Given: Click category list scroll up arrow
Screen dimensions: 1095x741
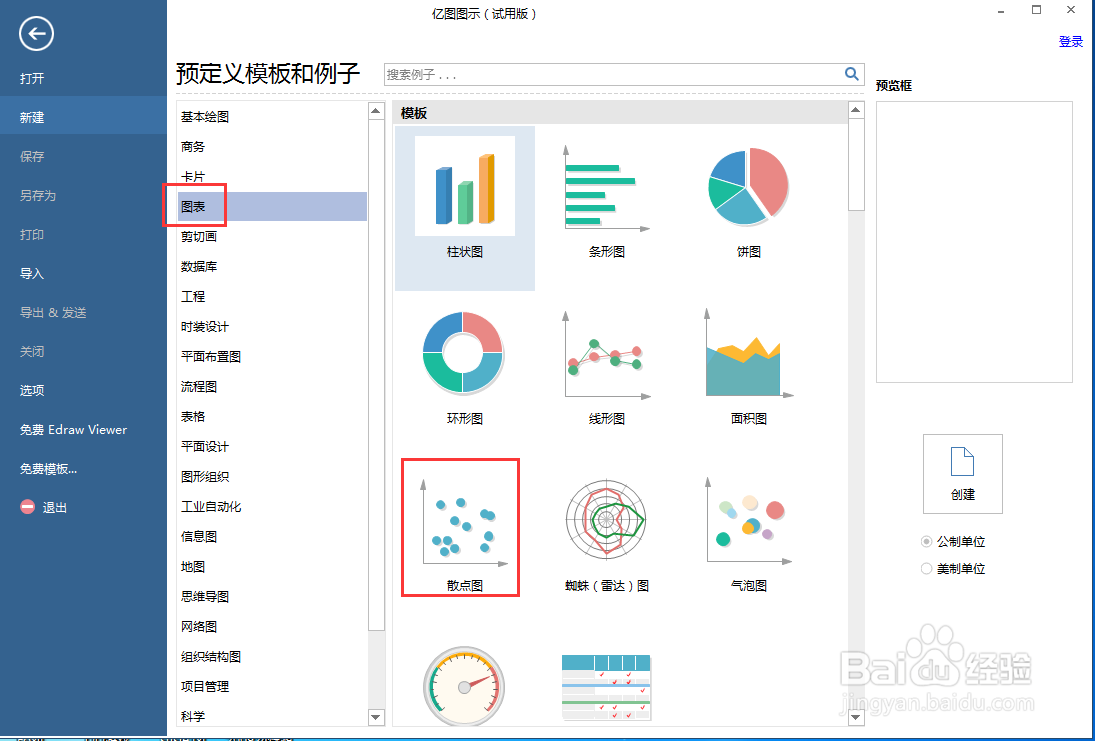Looking at the screenshot, I should pos(376,110).
